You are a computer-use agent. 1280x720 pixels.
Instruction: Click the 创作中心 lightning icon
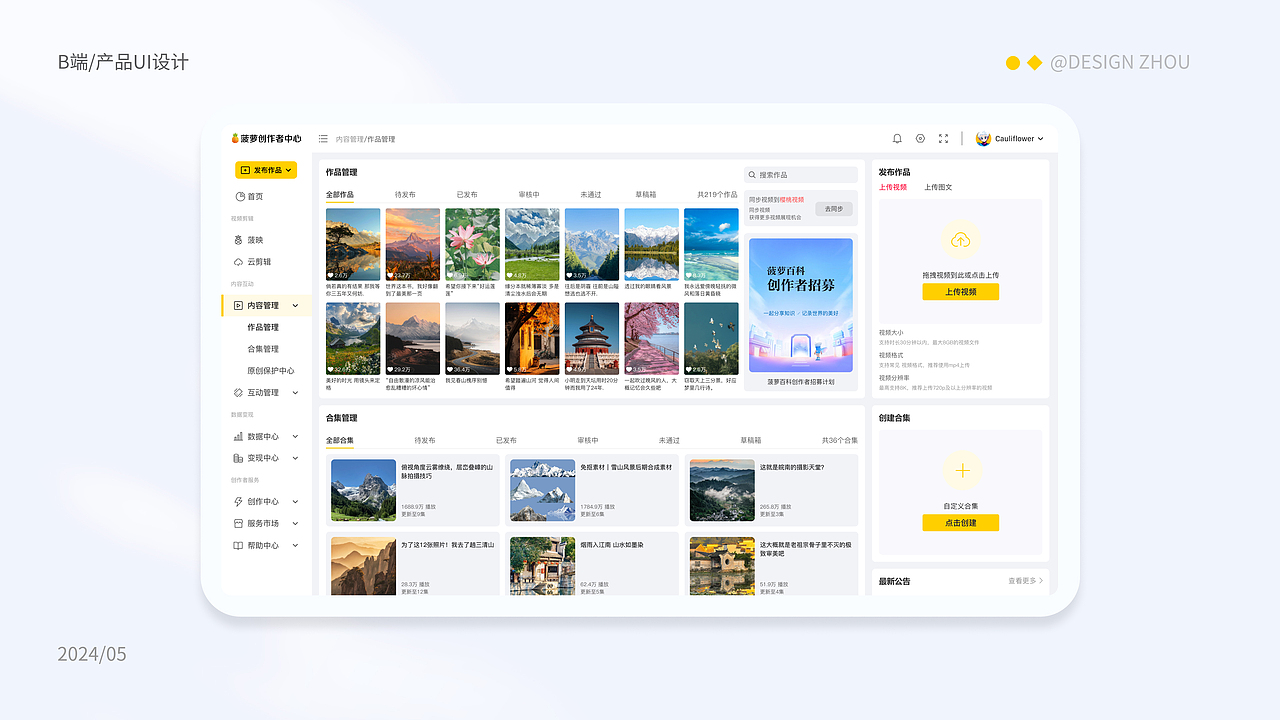tap(238, 502)
